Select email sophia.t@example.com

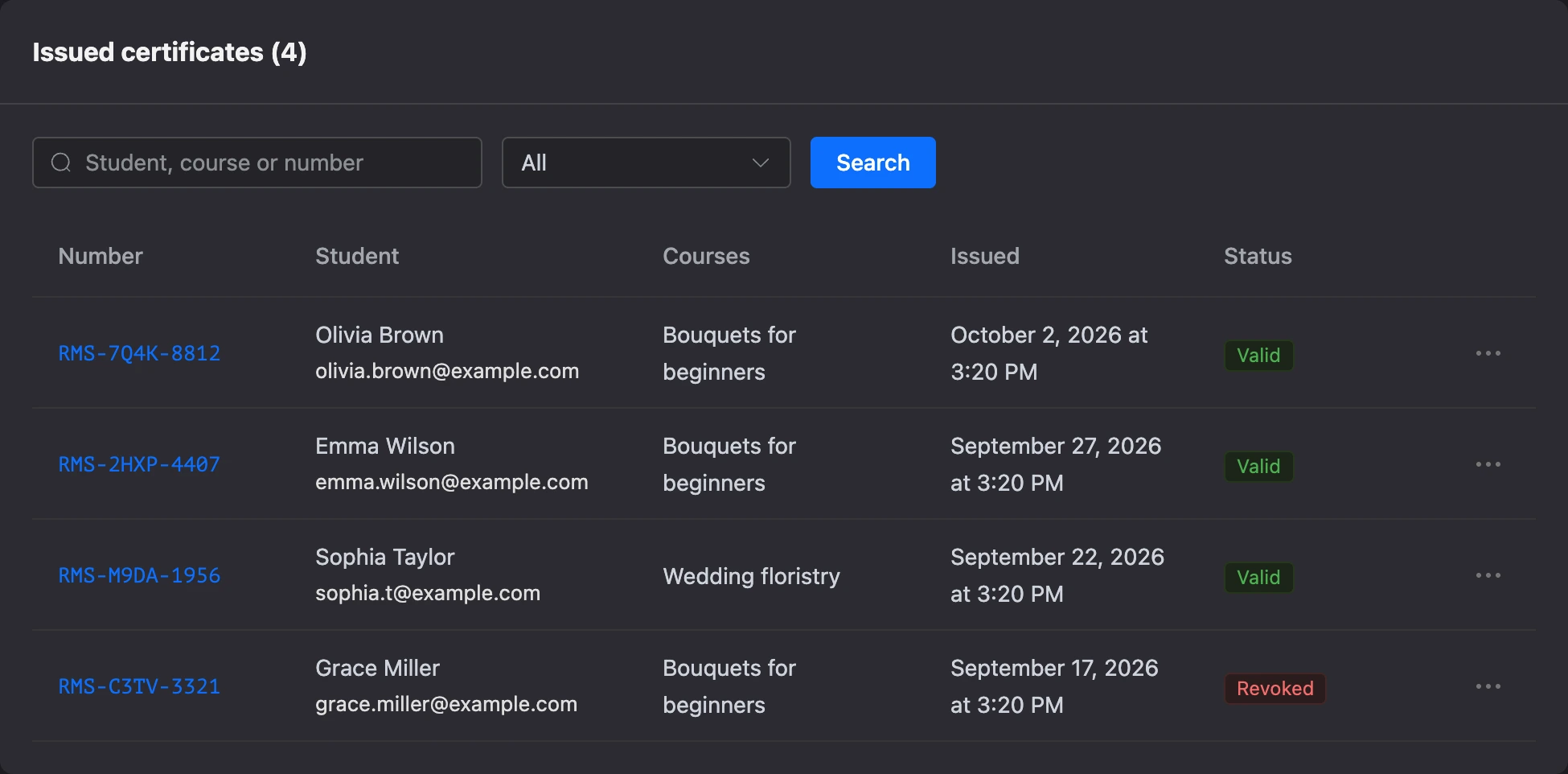(428, 593)
